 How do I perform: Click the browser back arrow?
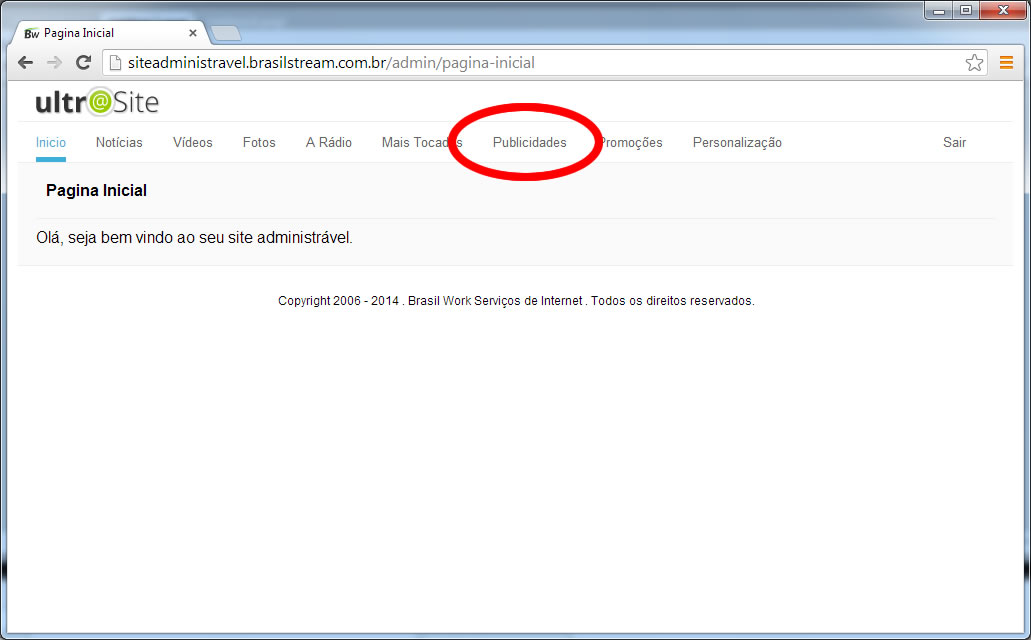24,62
